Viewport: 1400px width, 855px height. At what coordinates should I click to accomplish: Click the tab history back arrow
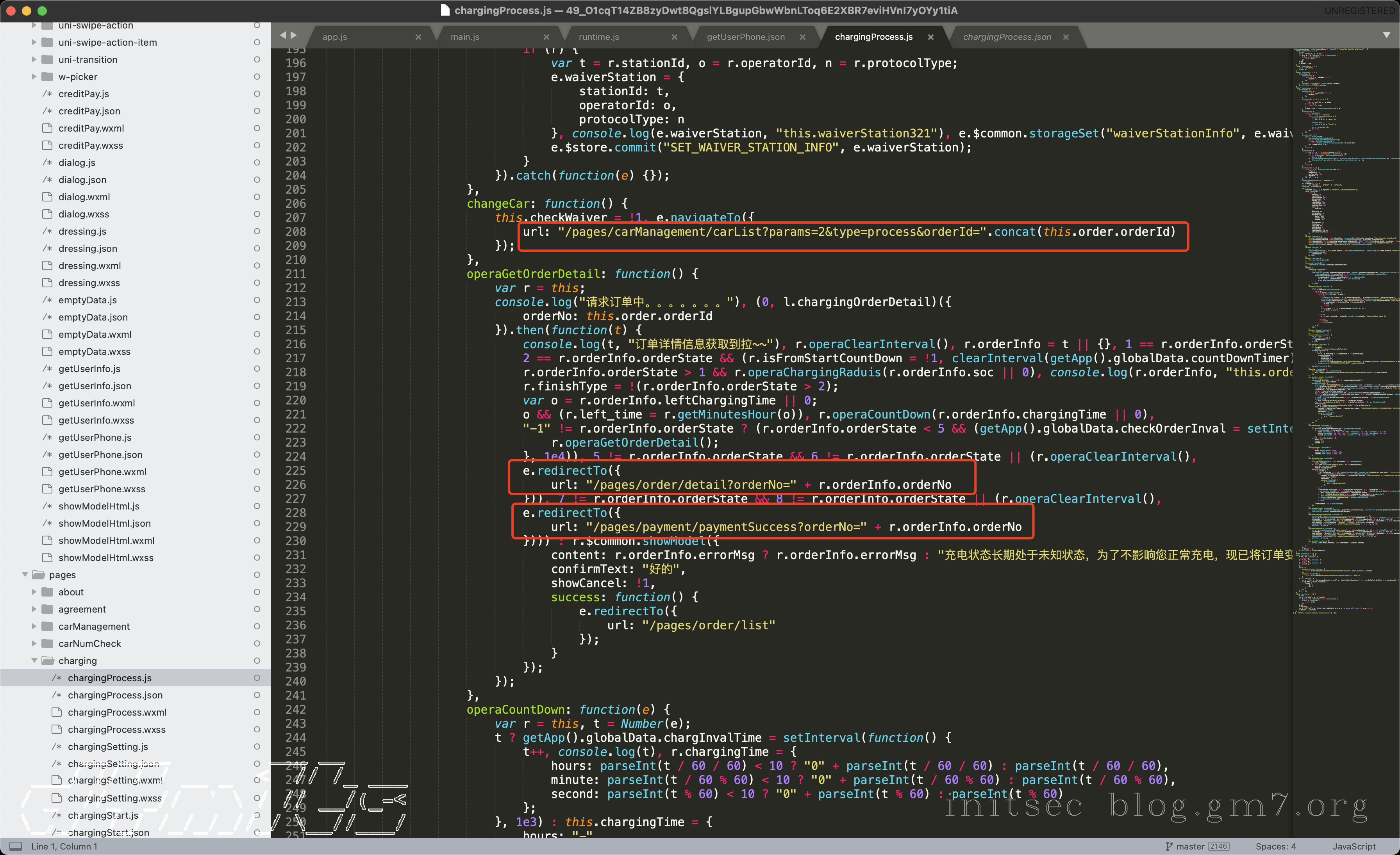(x=283, y=35)
